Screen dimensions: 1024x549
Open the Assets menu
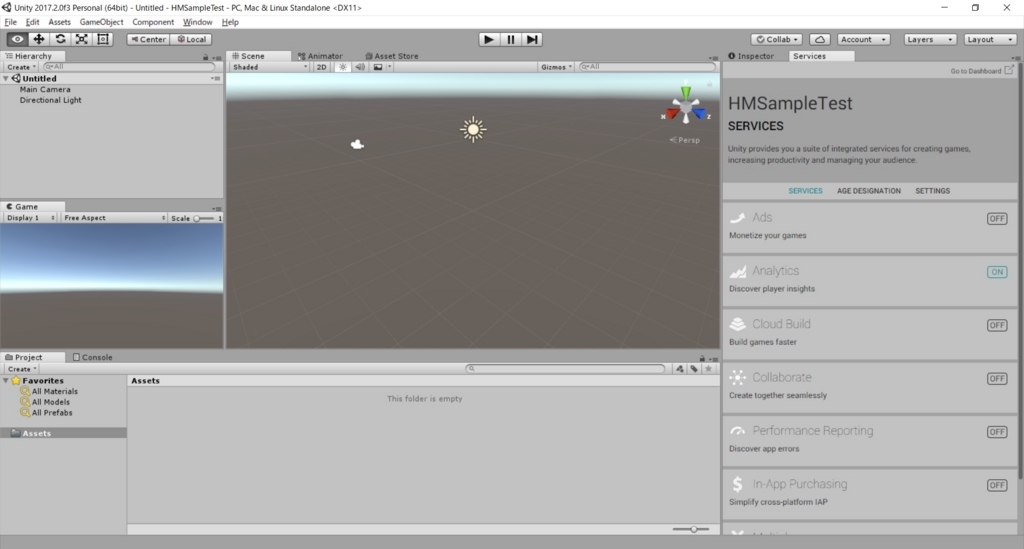pyautogui.click(x=59, y=22)
